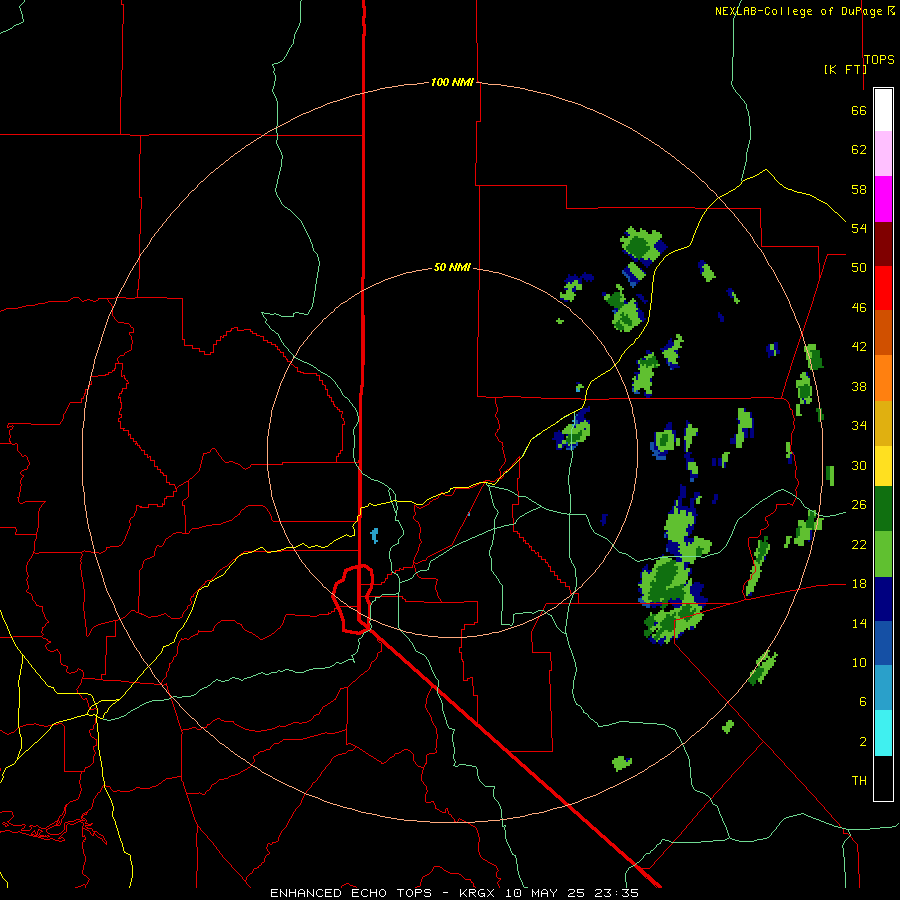
Task: Click the 50 NMI range ring label
Action: [x=452, y=267]
